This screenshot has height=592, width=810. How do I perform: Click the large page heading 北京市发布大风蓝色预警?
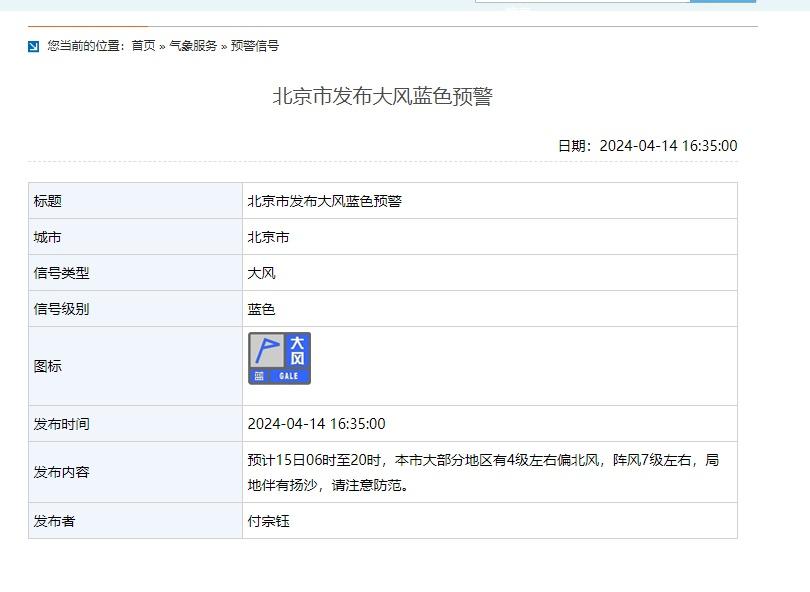382,97
